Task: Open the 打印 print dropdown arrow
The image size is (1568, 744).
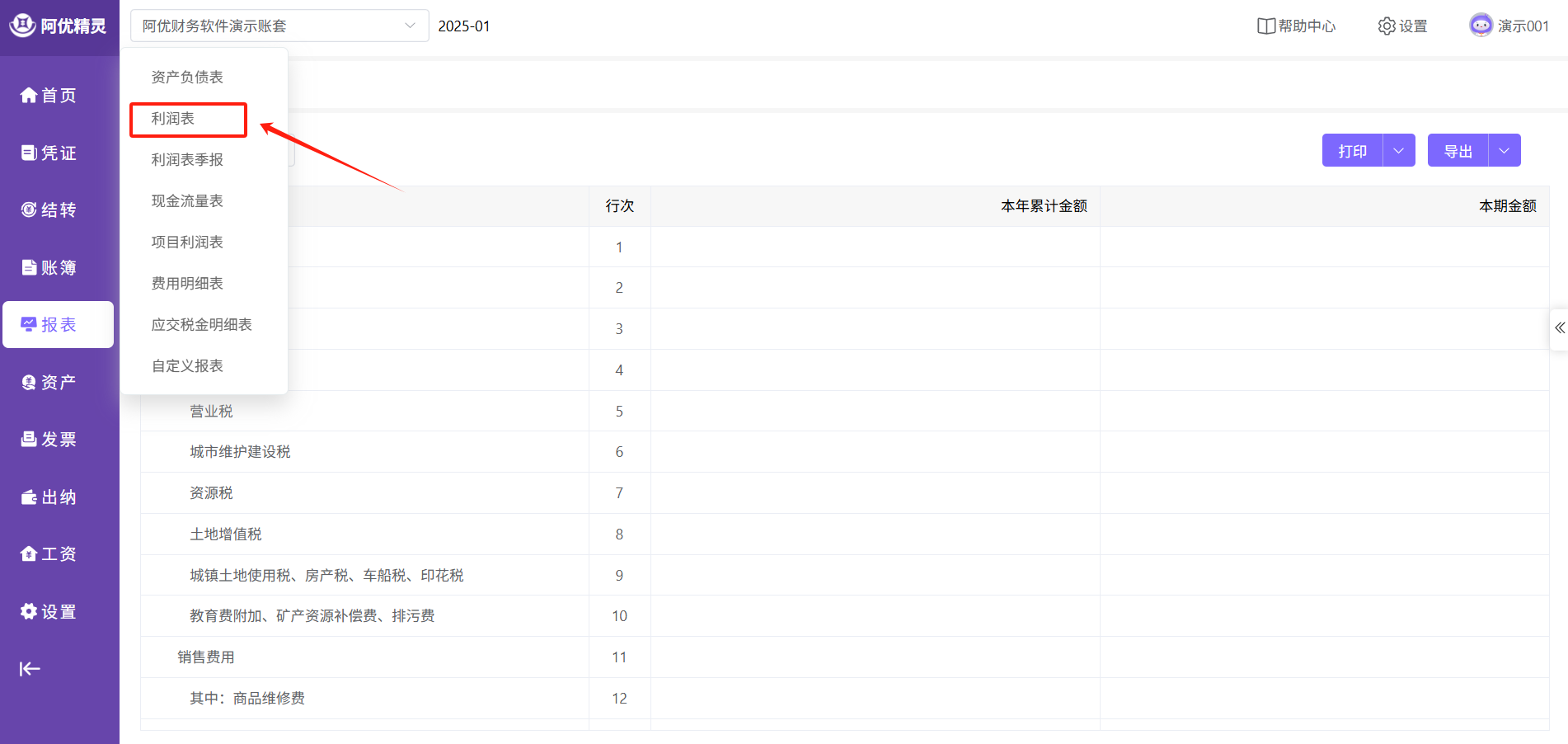Action: 1398,151
